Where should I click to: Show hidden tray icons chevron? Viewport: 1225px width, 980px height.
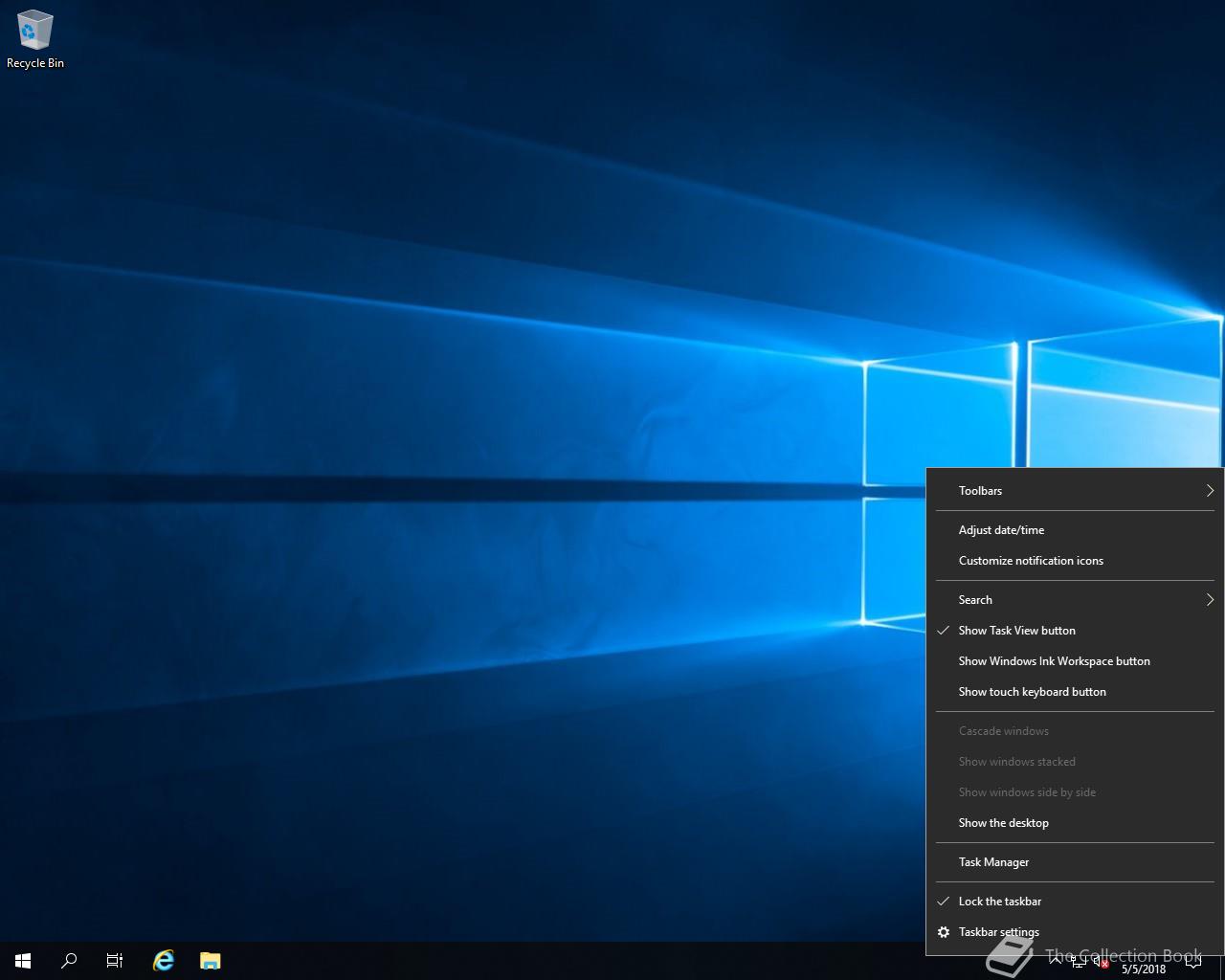click(x=1056, y=961)
